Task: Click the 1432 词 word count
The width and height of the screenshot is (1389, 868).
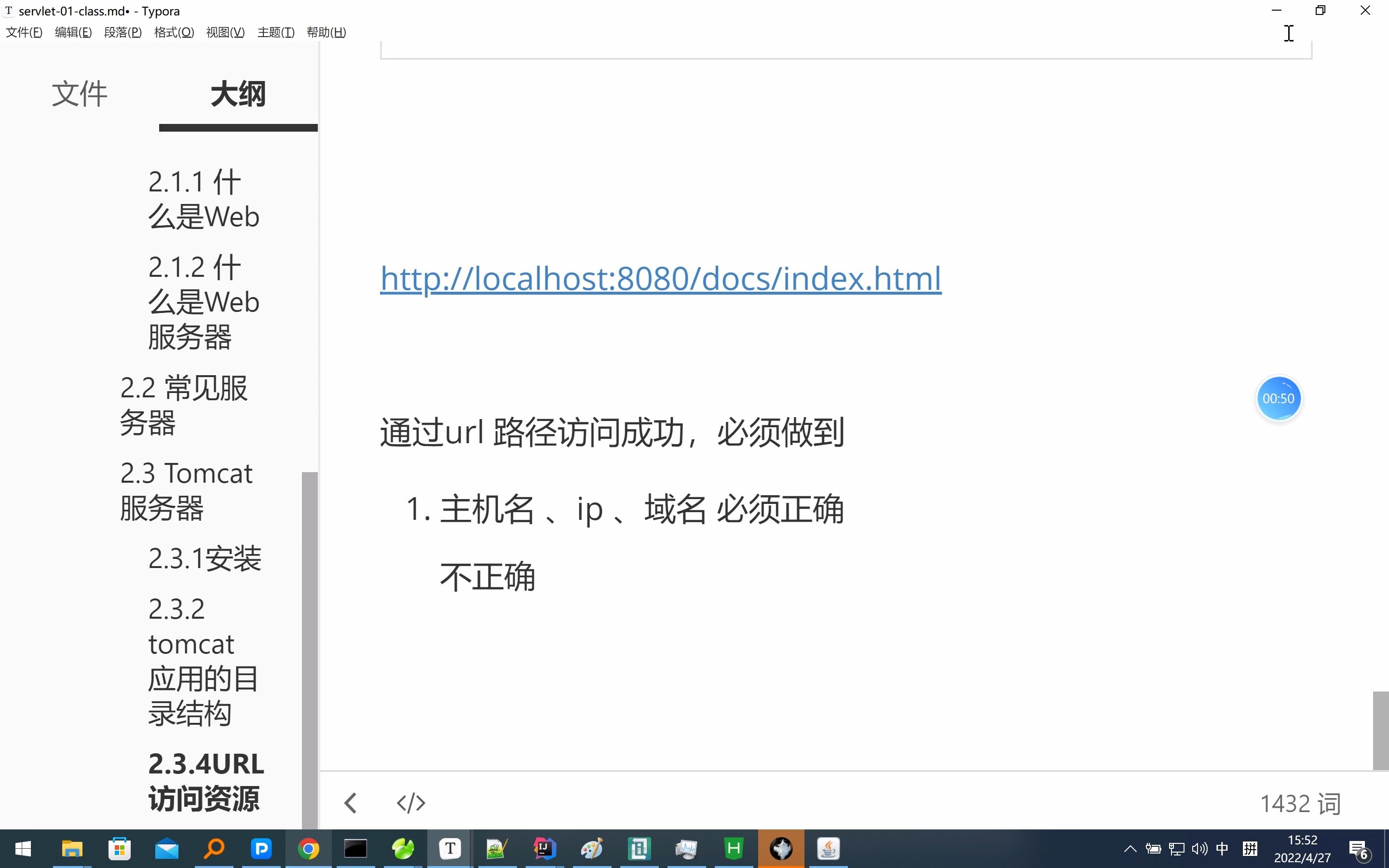Action: (1300, 804)
